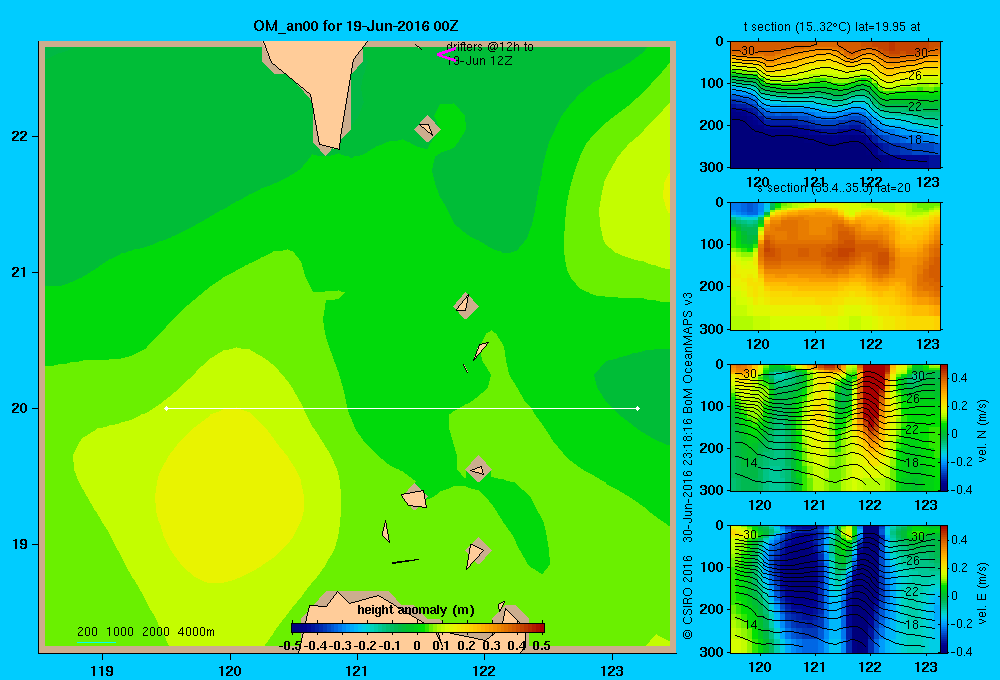Click the small island just below latitude 21

(x=466, y=305)
